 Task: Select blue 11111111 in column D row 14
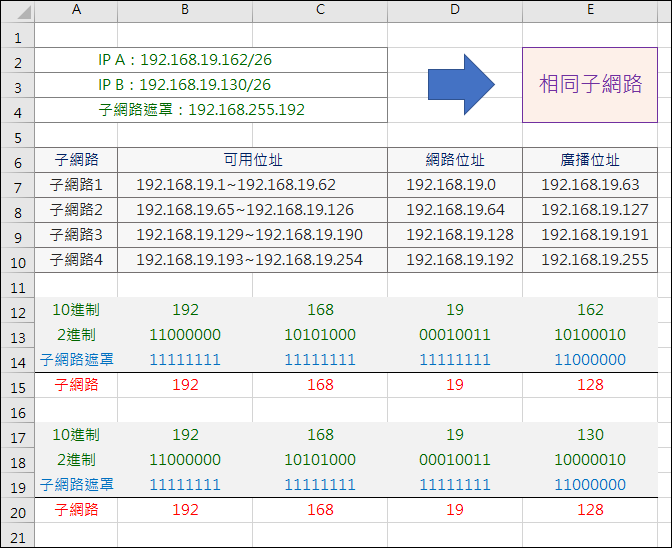tap(455, 360)
